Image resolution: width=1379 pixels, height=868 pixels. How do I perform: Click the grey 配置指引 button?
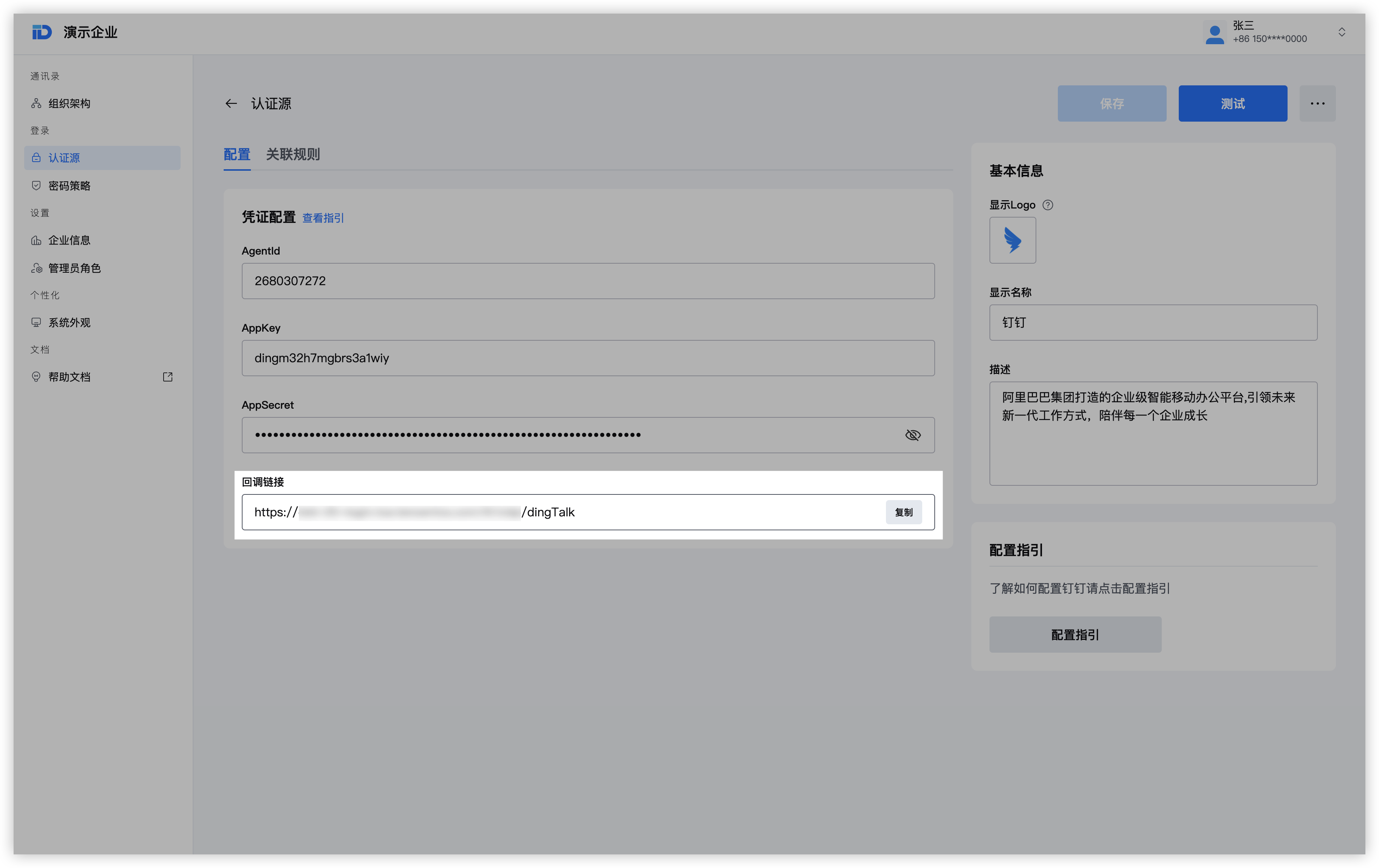tap(1075, 635)
